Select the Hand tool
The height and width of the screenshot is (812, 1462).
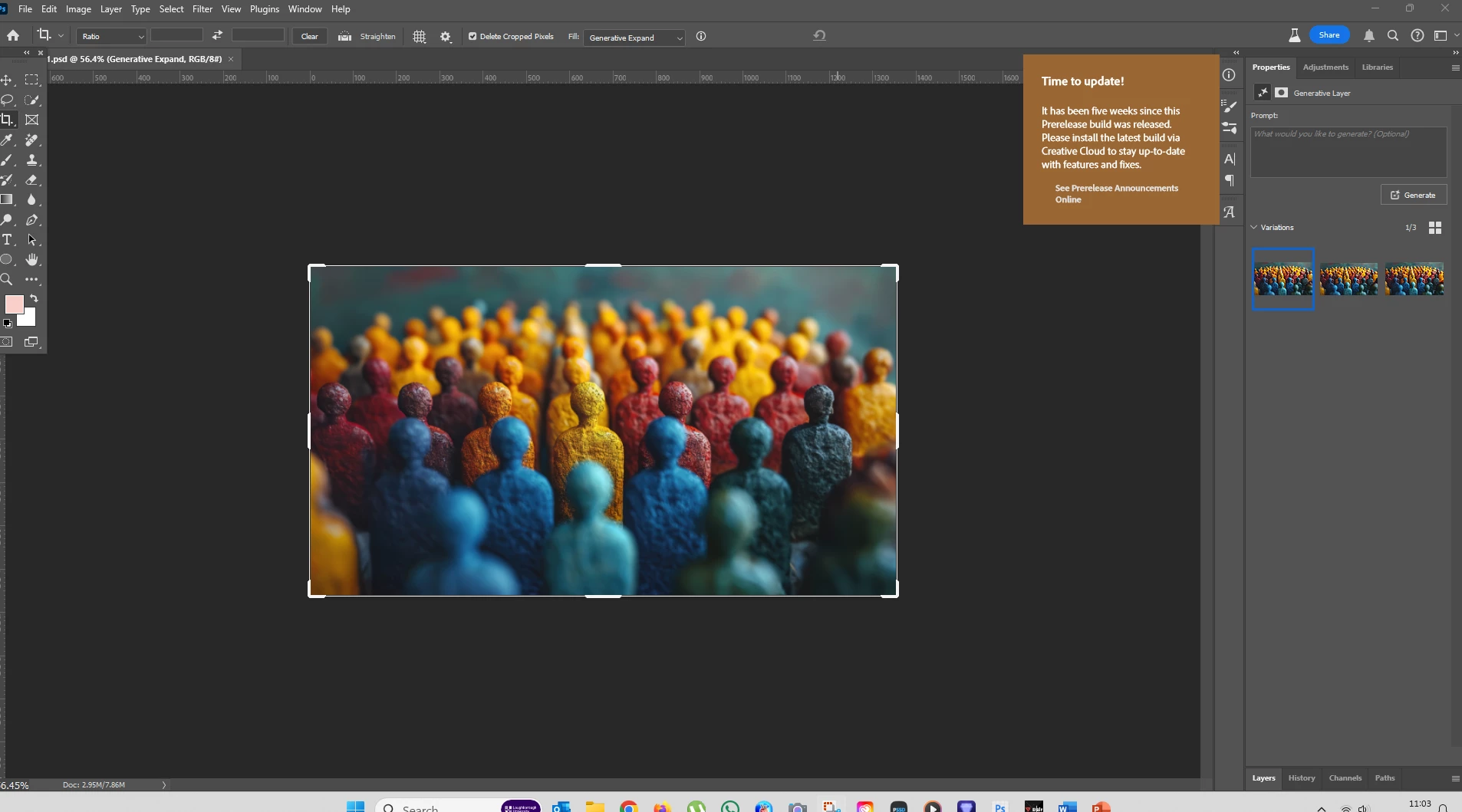(x=31, y=260)
